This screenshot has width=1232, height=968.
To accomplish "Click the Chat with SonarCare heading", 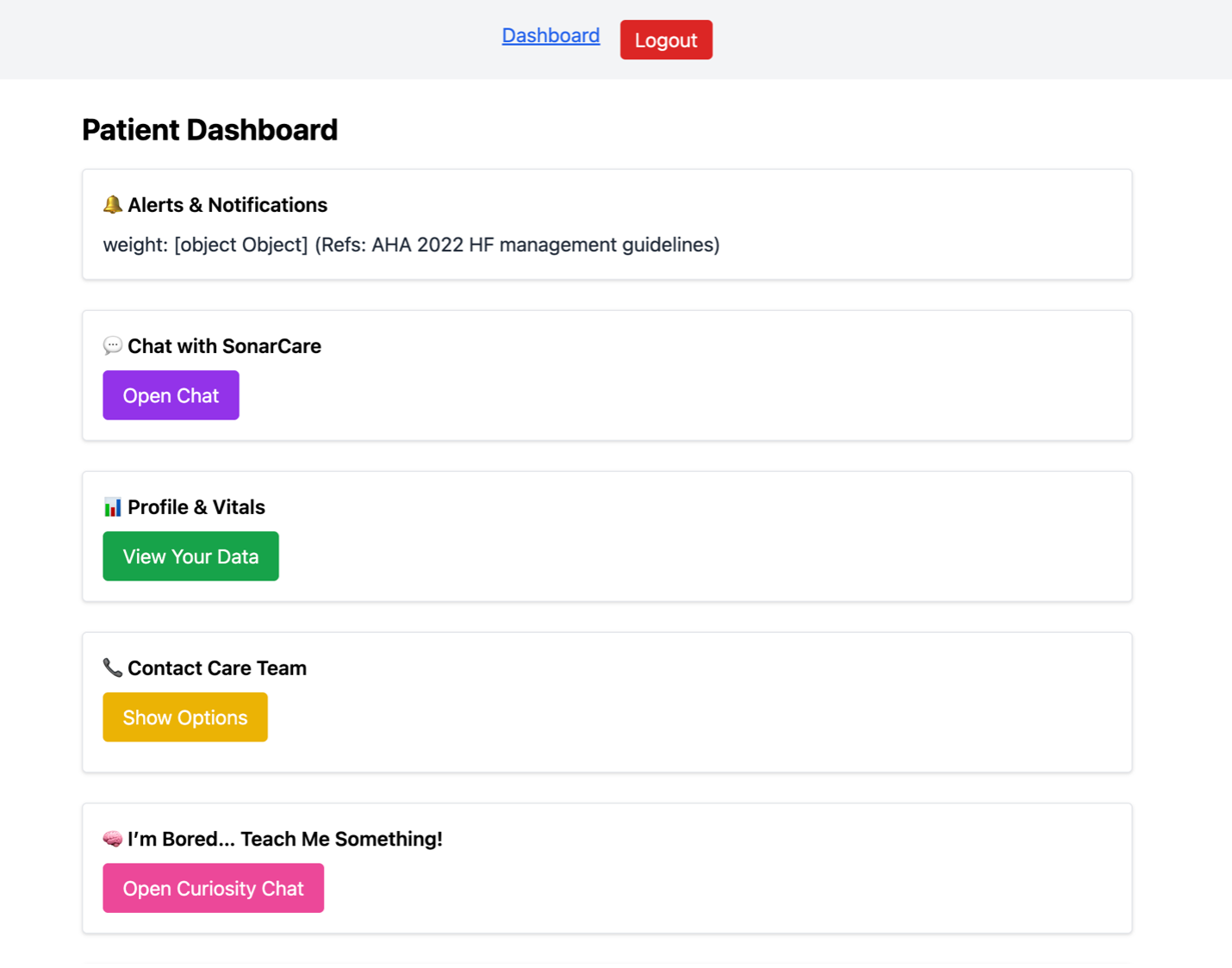I will point(224,346).
